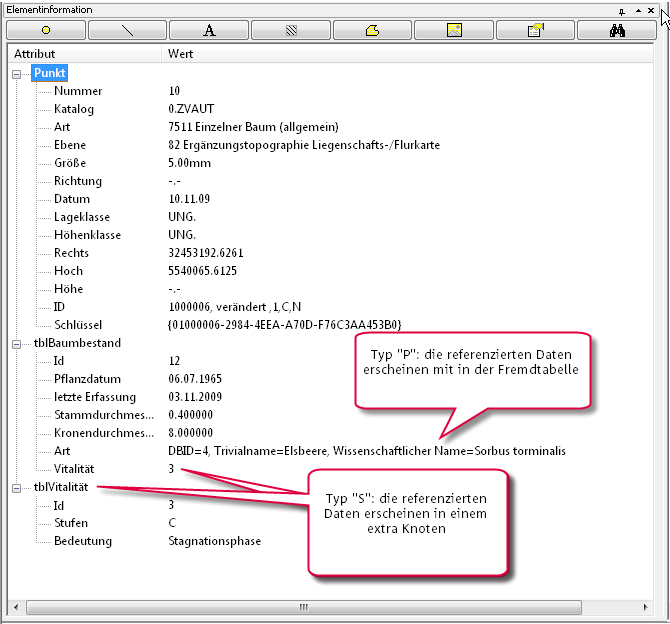Click the value 7511 Einzelner Baum (allgemein)
670x624 pixels.
[x=253, y=127]
